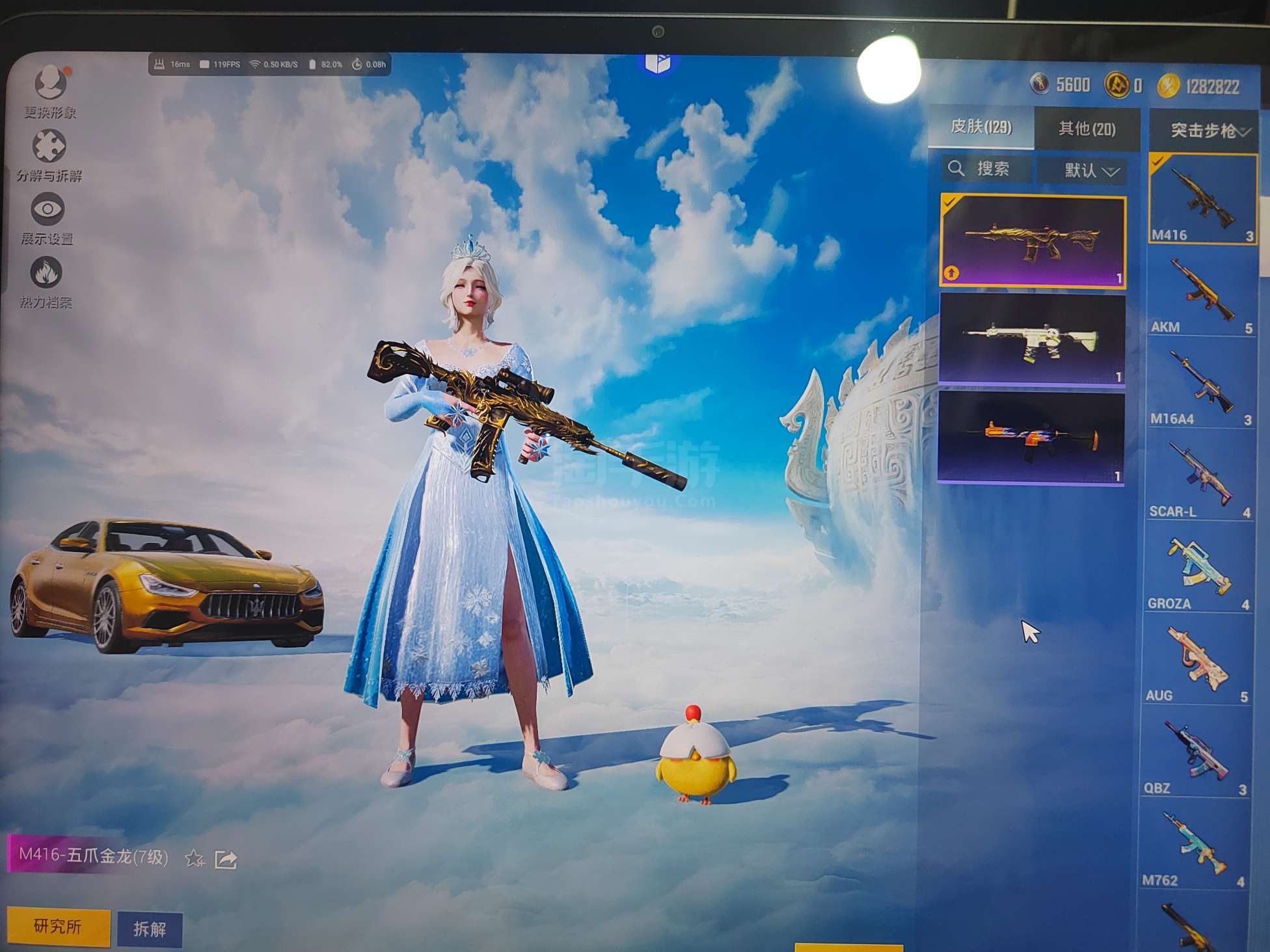Switch to the 皮肤(129) tab
This screenshot has height=952, width=1270.
pos(981,127)
